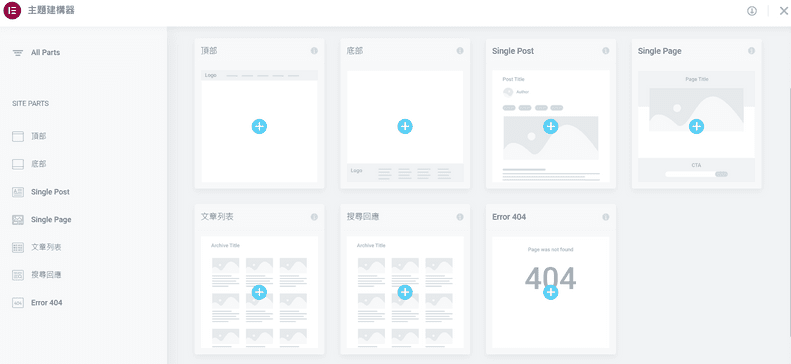Show info for 底部 card
This screenshot has height=364, width=791.
(x=460, y=51)
